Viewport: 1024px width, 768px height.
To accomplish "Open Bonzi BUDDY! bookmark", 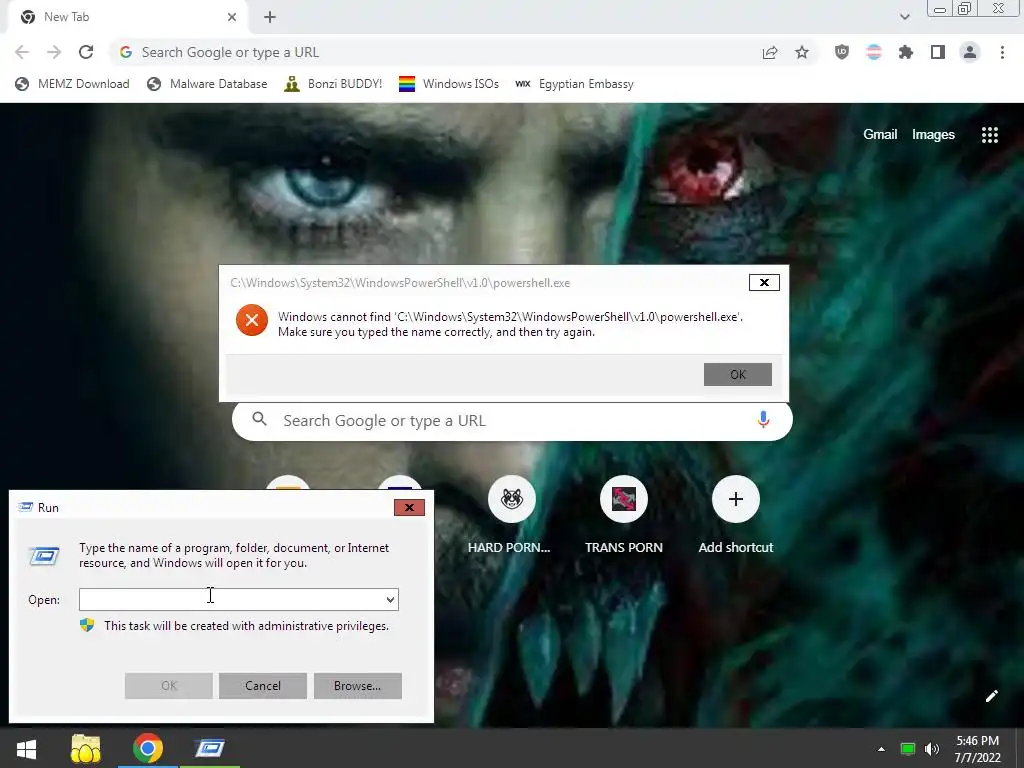I will pyautogui.click(x=333, y=84).
